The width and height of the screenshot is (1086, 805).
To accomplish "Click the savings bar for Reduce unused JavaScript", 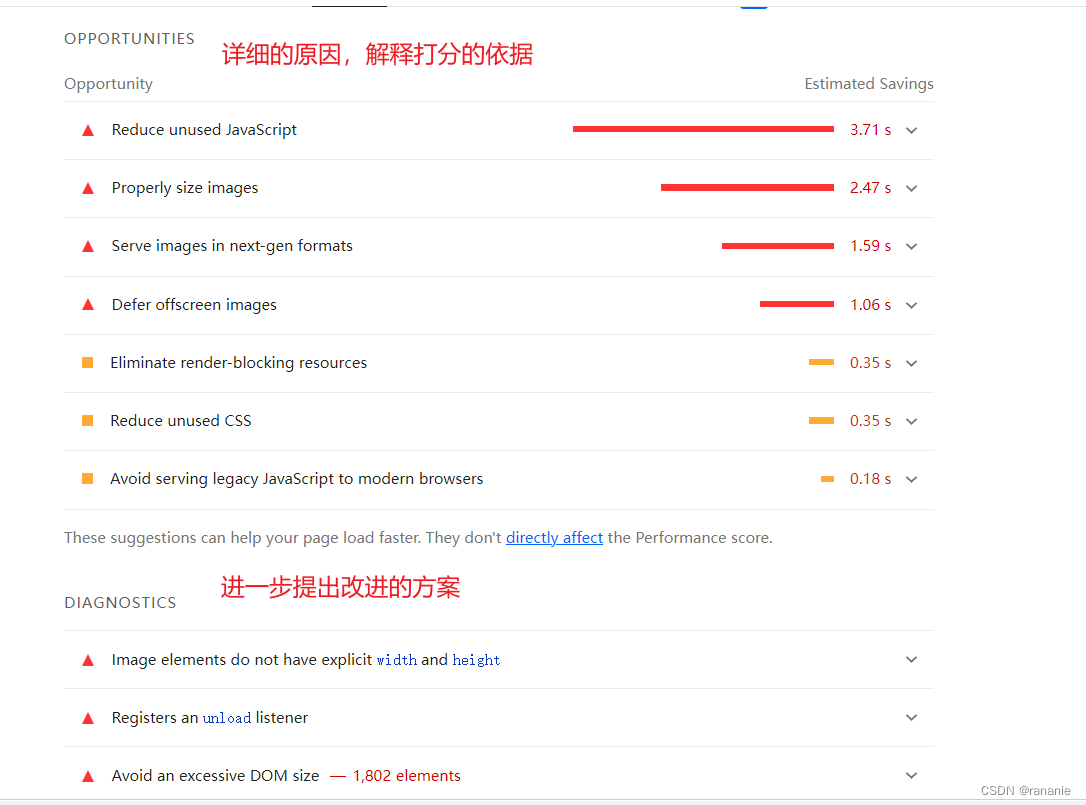I will coord(703,129).
